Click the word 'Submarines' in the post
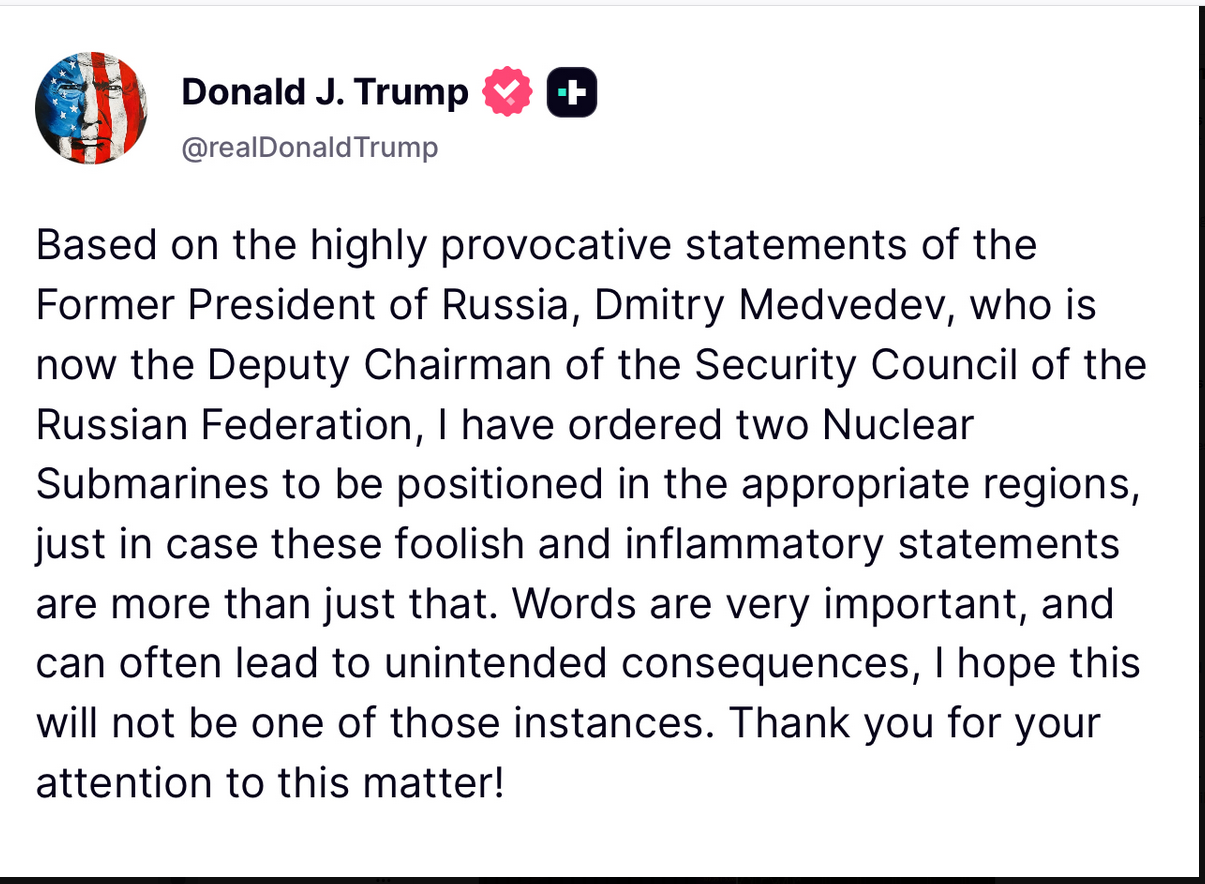 (152, 485)
